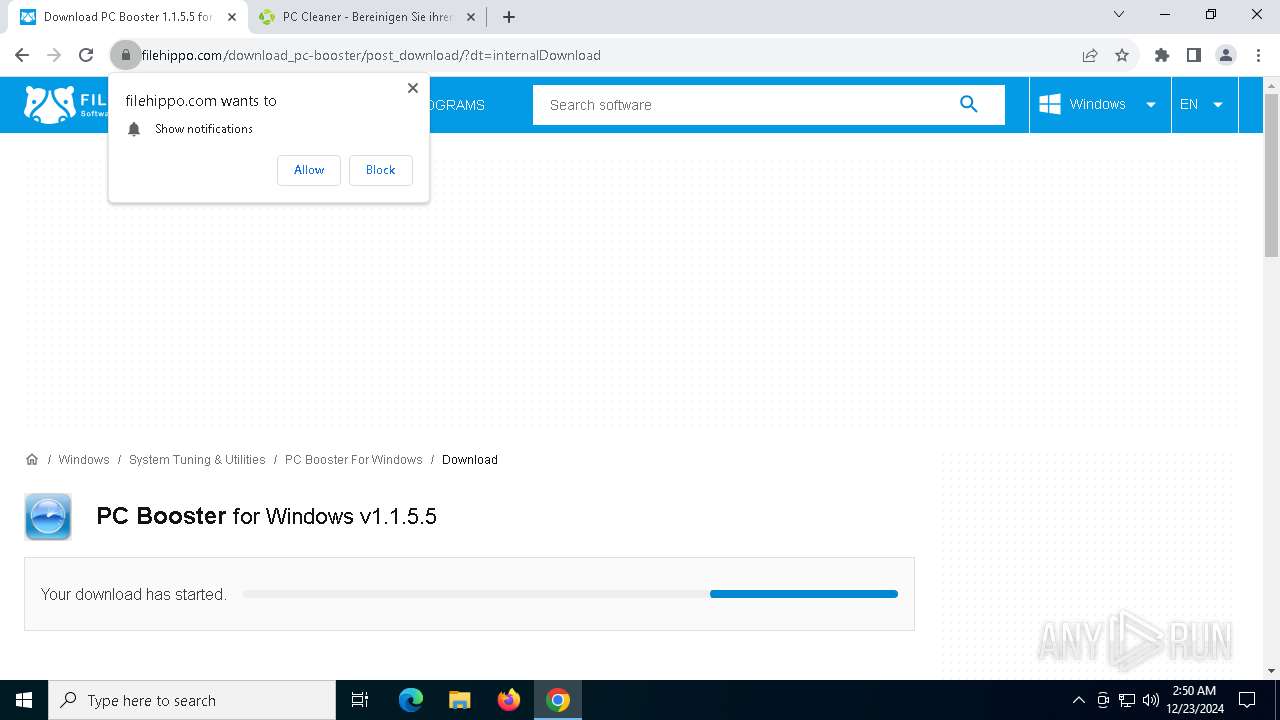Go to home breadcrumb icon
This screenshot has width=1280, height=720.
[x=32, y=460]
